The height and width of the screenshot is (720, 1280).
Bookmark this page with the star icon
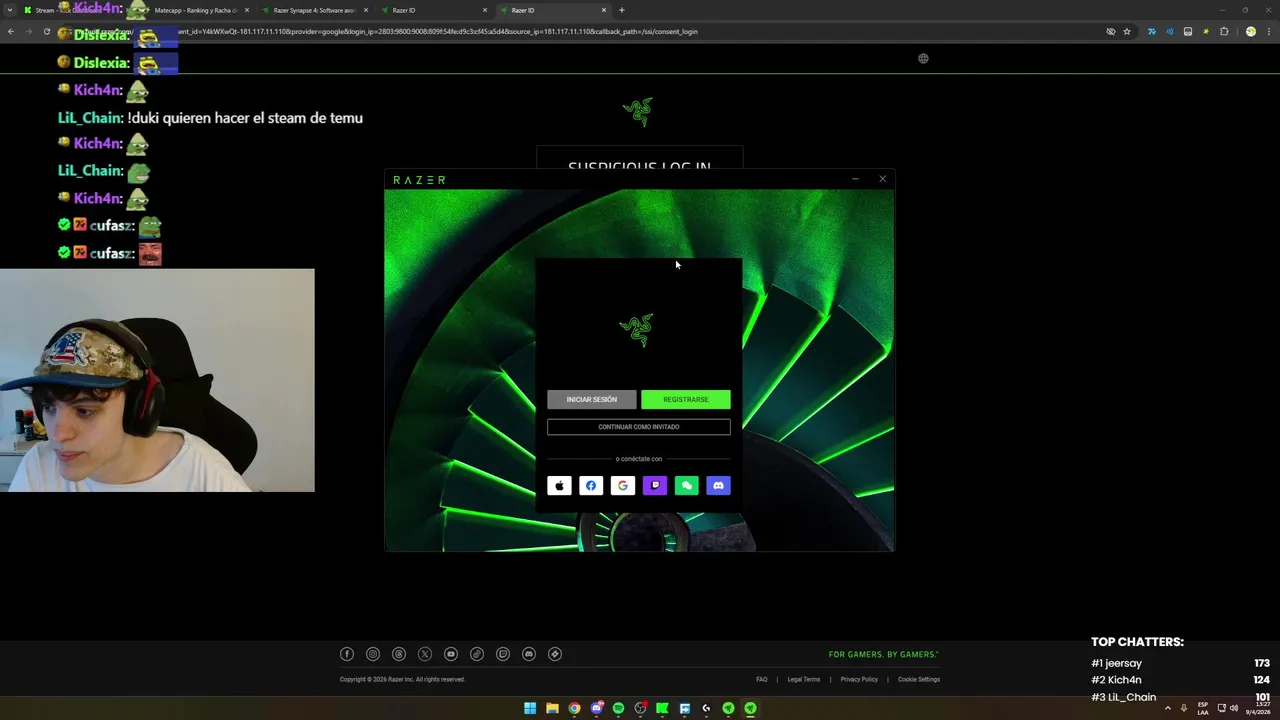(x=1127, y=31)
